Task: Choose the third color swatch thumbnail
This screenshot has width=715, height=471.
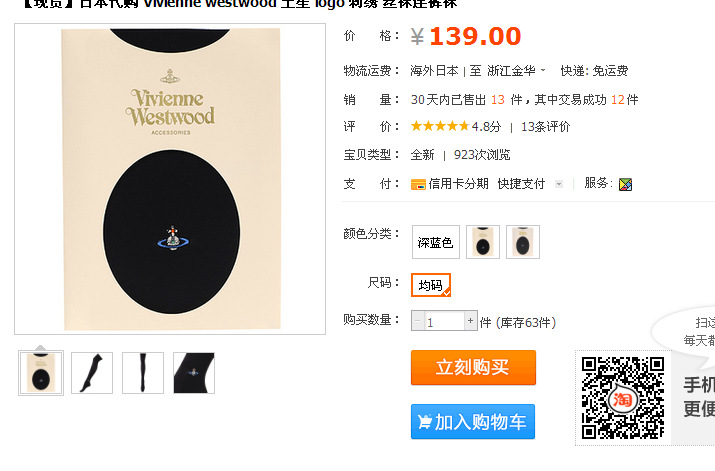Action: tap(523, 242)
